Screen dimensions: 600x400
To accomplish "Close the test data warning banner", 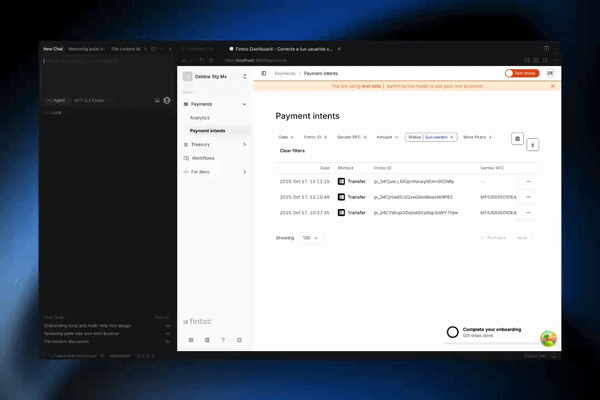I will 553,86.
